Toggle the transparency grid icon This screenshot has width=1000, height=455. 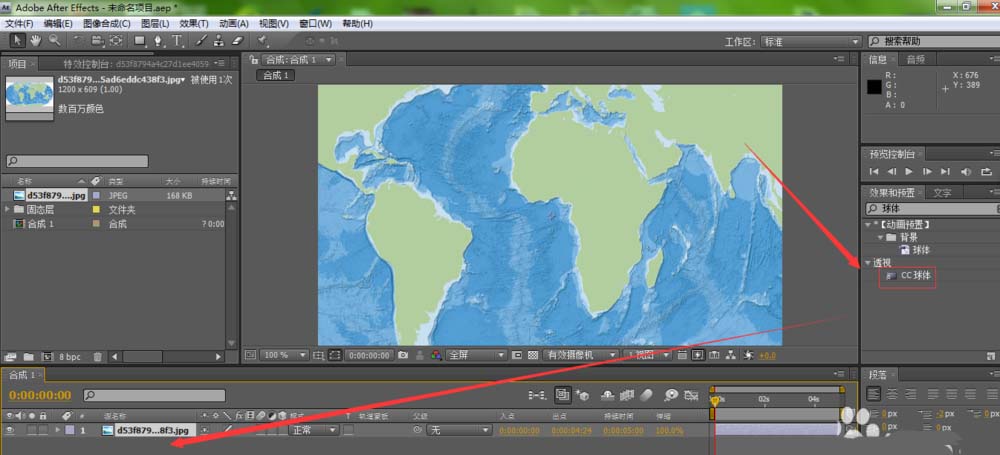point(533,355)
